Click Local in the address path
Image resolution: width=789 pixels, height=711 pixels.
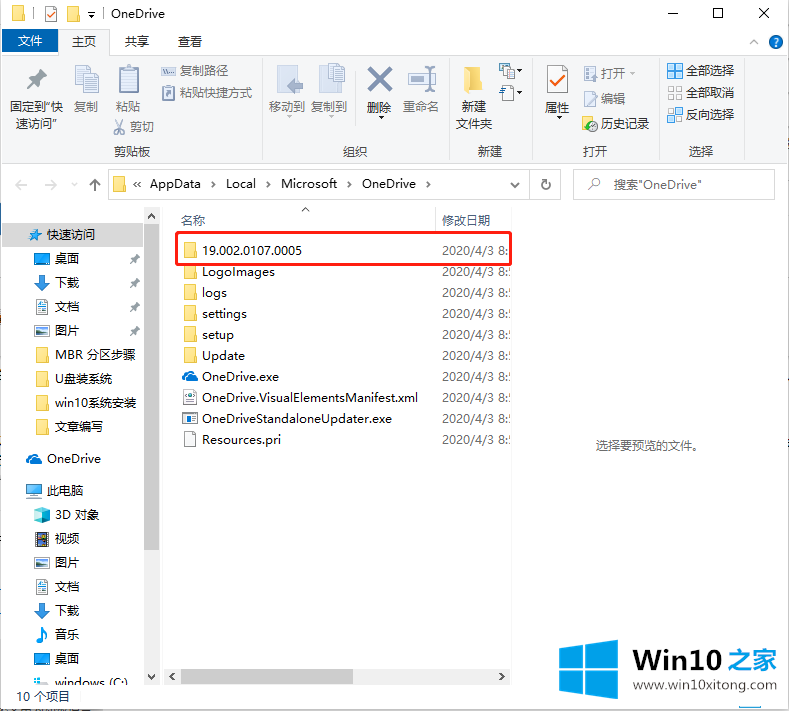click(241, 184)
